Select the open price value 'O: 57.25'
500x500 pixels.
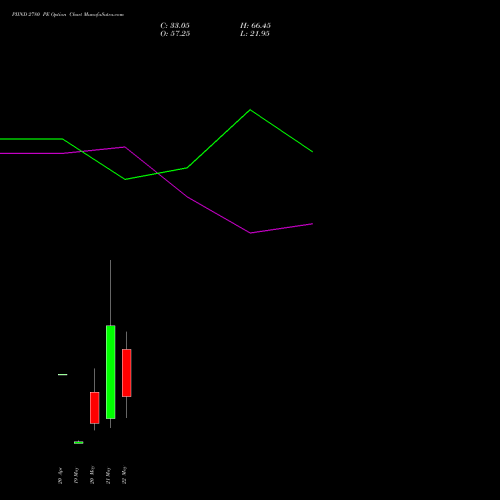click(x=175, y=34)
